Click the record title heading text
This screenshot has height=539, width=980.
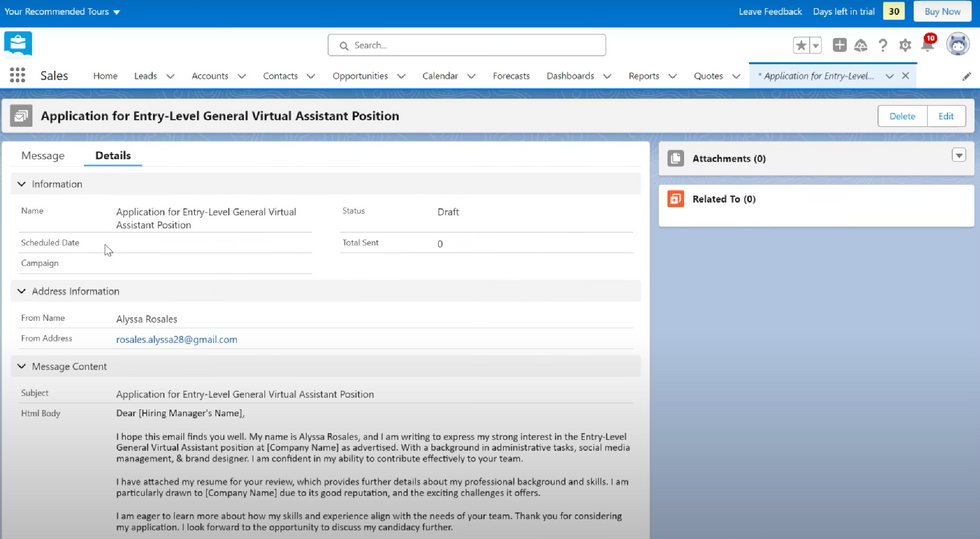click(x=220, y=116)
